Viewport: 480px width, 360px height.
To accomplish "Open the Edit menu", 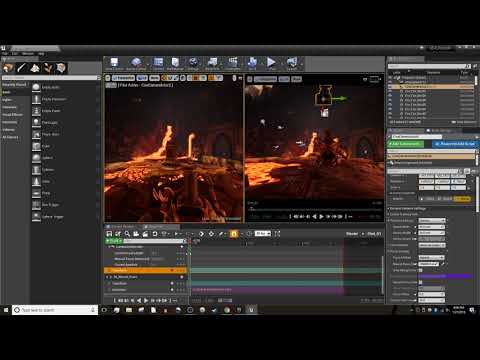I will coord(15,54).
